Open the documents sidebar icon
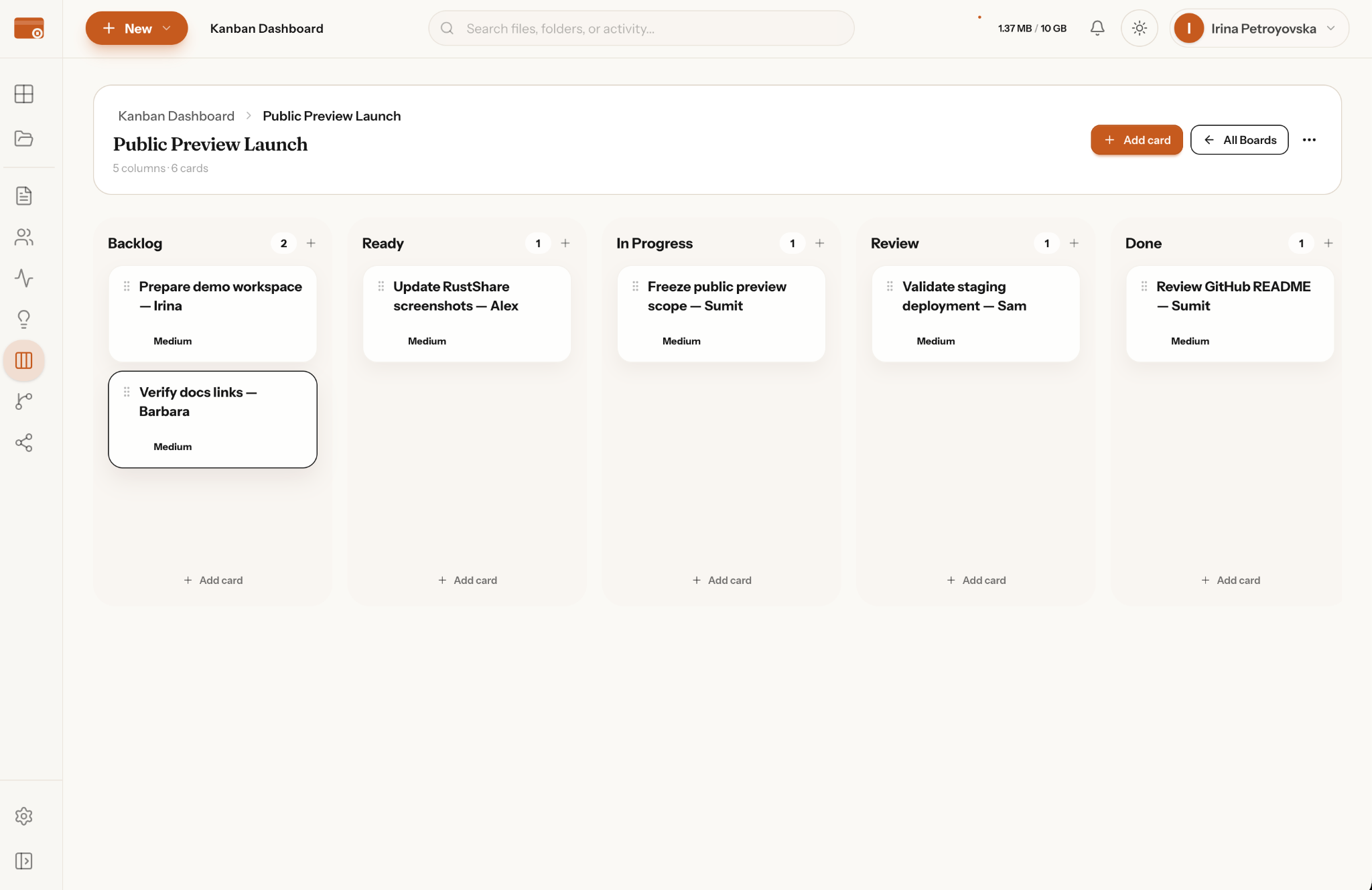 24,196
